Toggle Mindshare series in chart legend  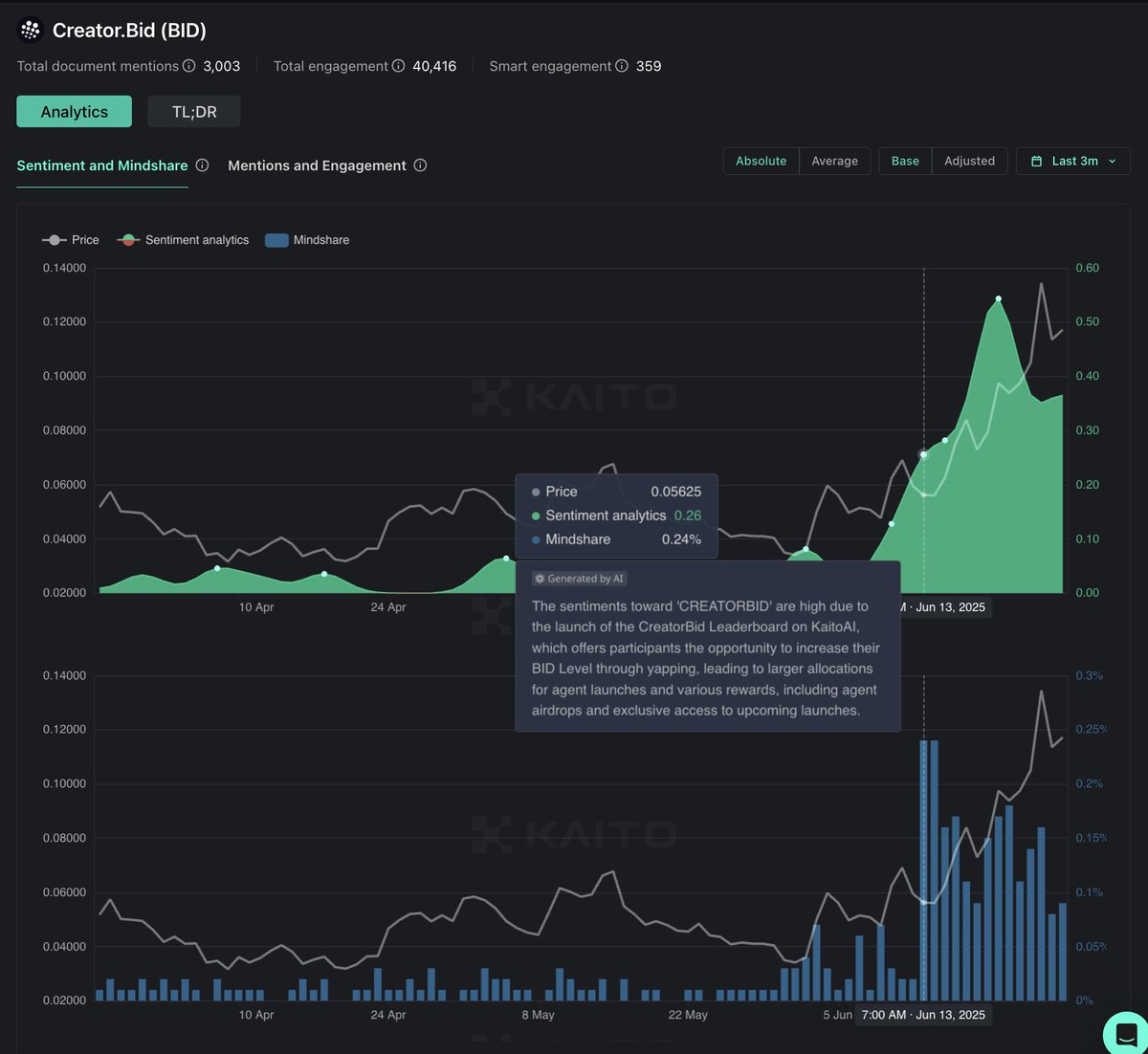(x=307, y=240)
